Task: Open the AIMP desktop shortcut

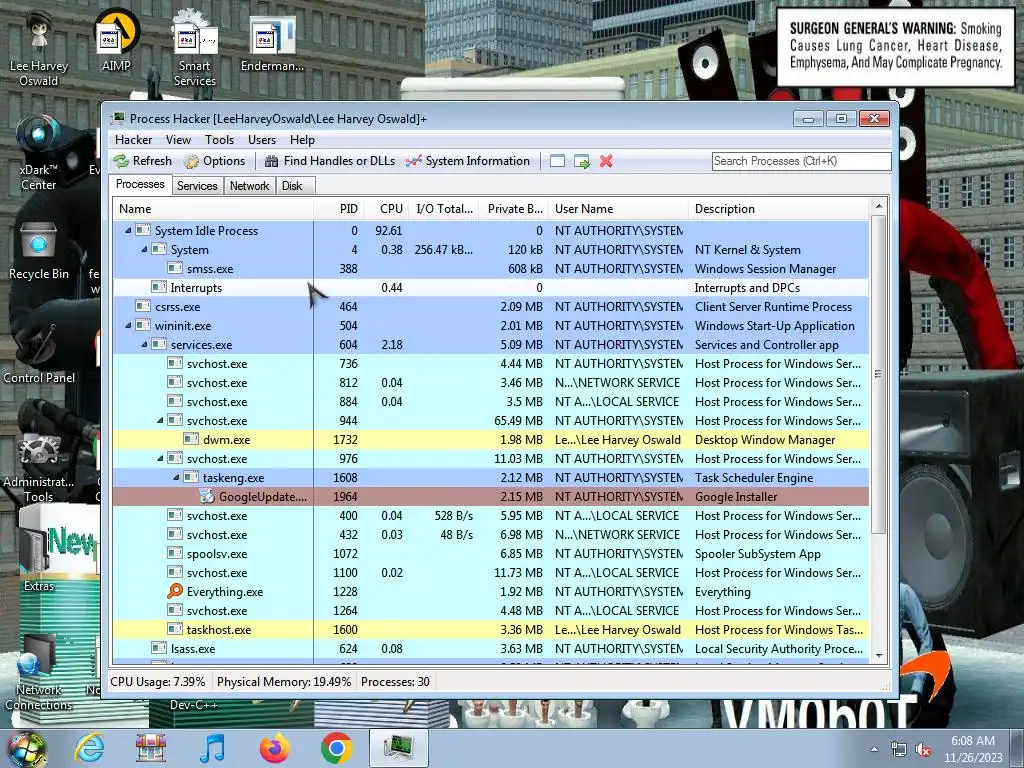Action: coord(116,42)
